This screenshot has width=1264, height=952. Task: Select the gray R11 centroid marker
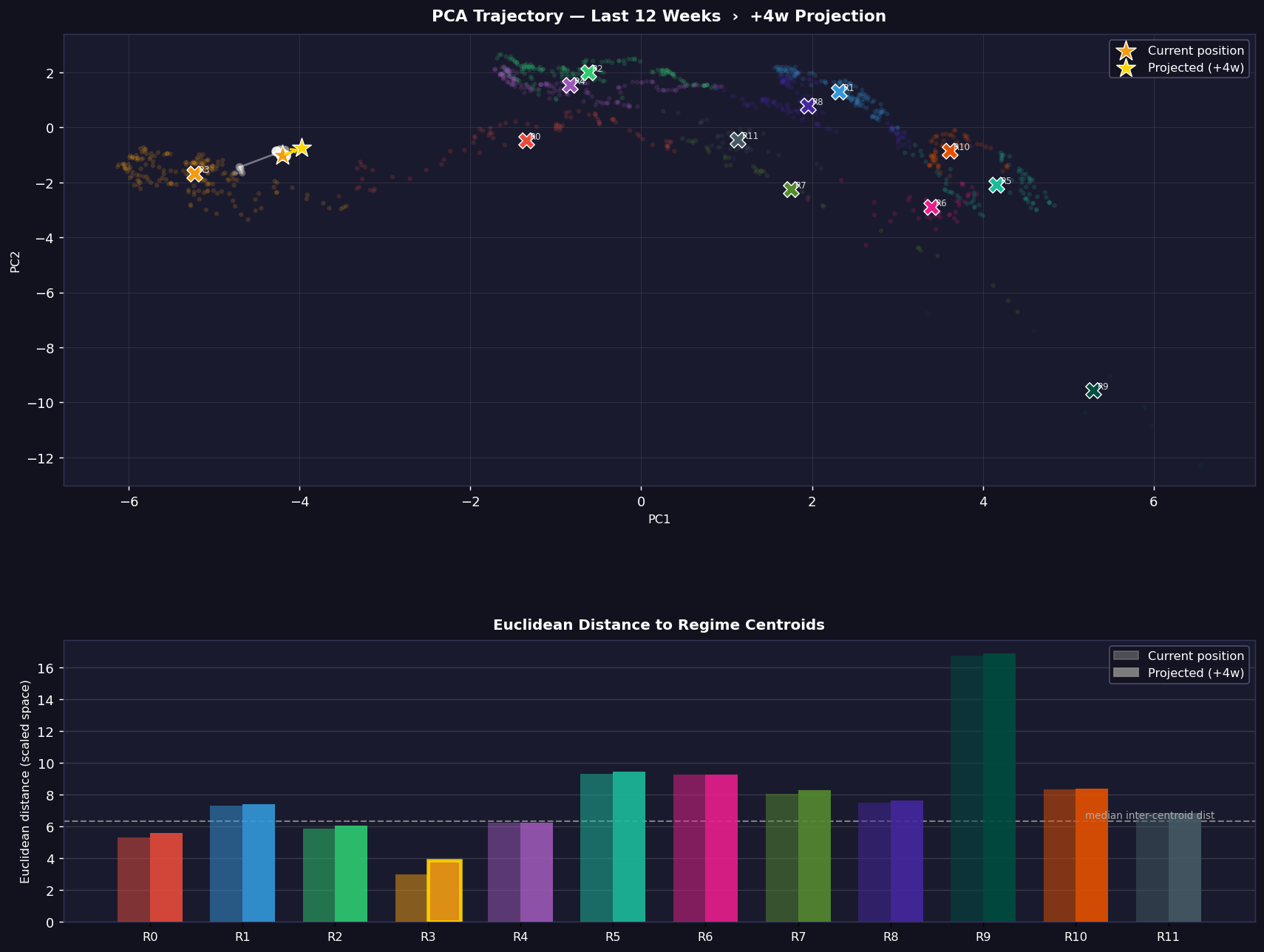click(x=738, y=140)
